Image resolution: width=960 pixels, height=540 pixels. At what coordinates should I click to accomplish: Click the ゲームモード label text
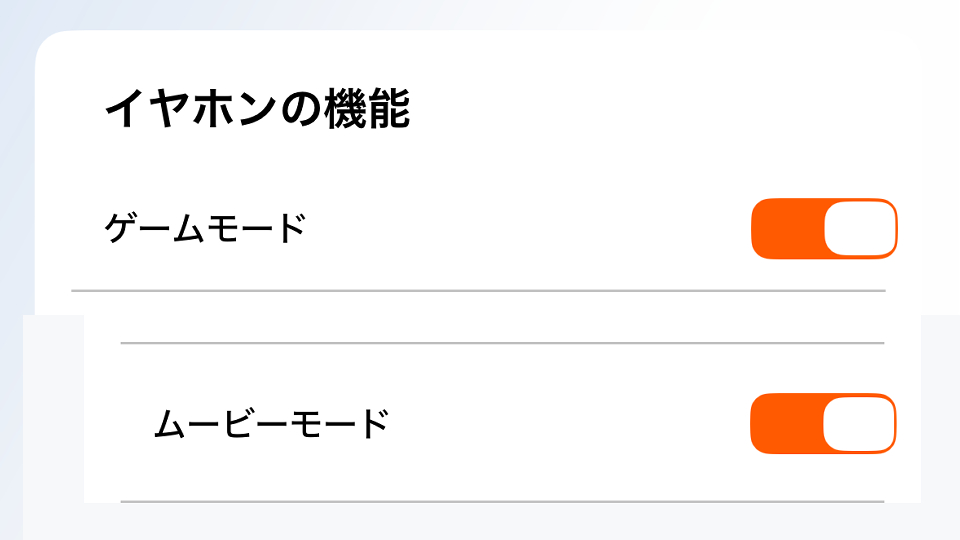pos(205,230)
